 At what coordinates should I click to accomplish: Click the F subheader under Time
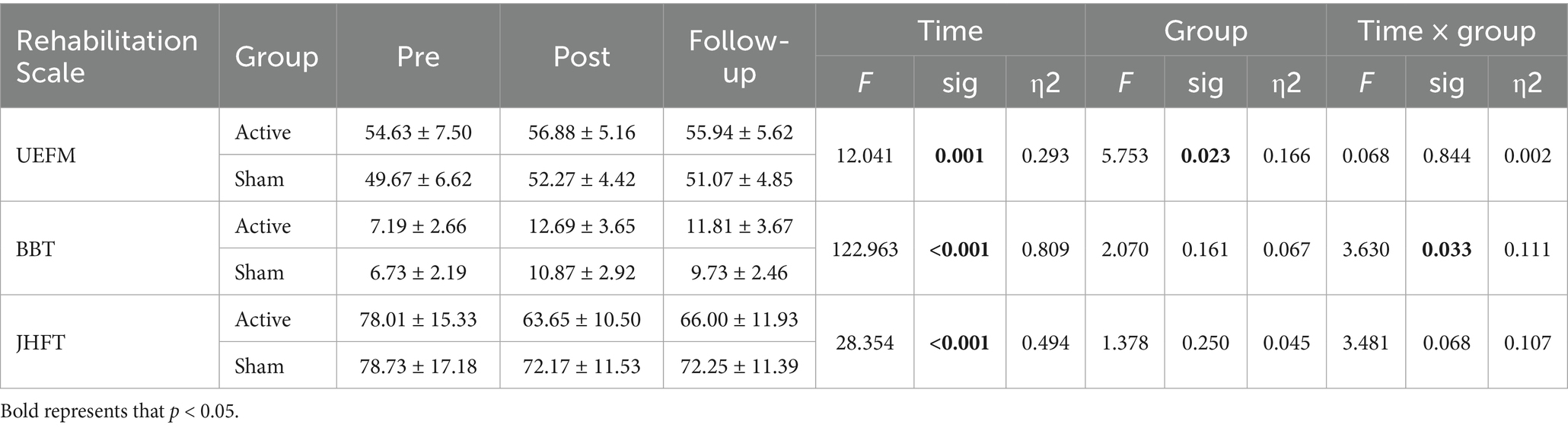[864, 82]
